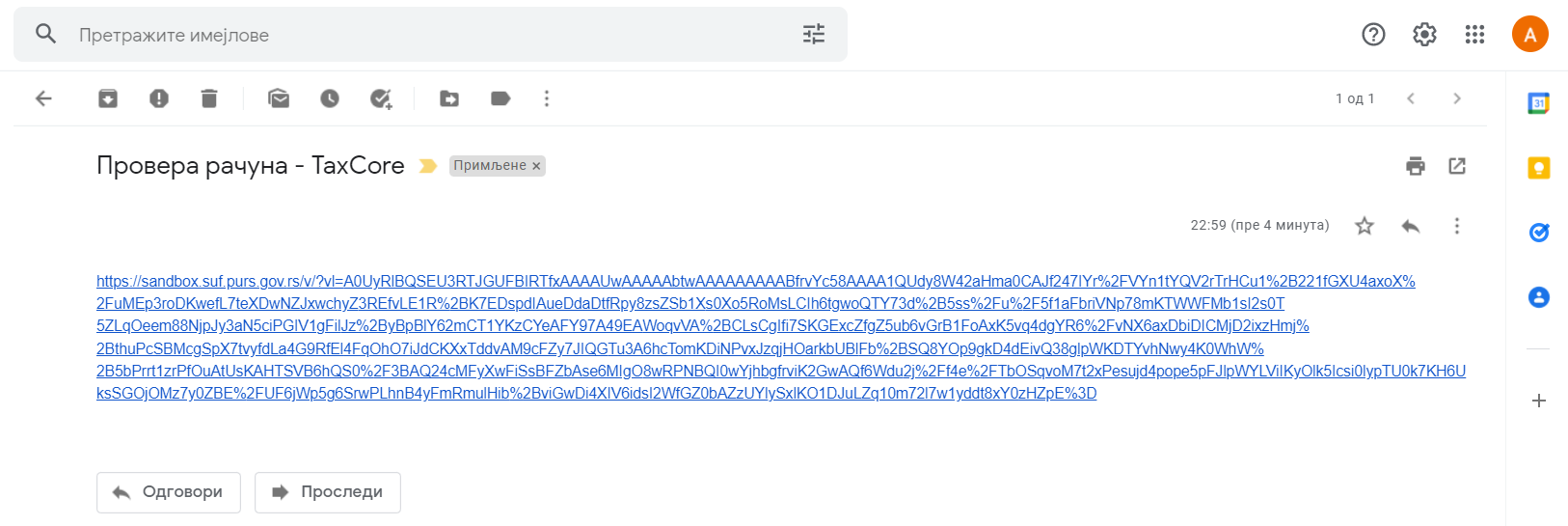
Task: Add the email to Tasks
Action: coord(381,98)
